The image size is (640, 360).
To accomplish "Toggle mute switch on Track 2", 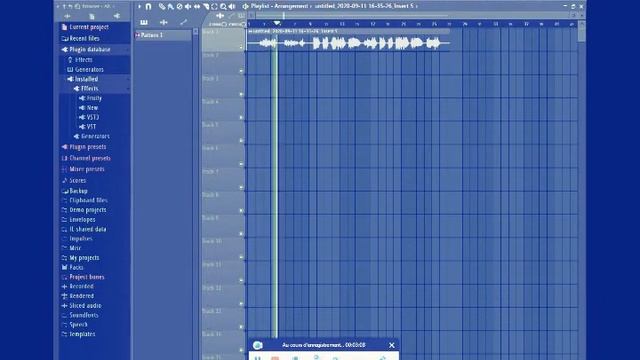I will (241, 71).
